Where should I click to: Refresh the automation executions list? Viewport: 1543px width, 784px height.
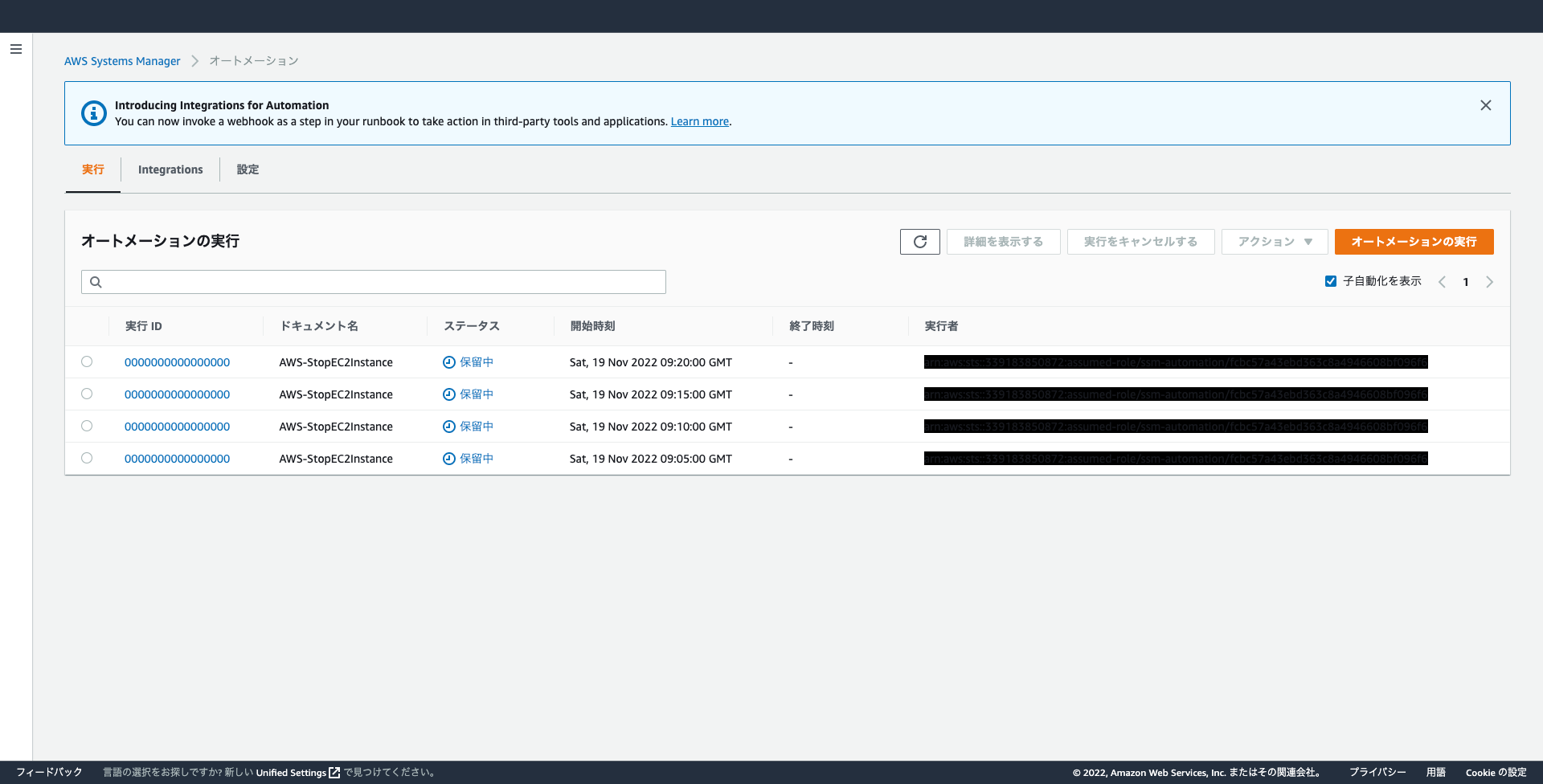919,241
